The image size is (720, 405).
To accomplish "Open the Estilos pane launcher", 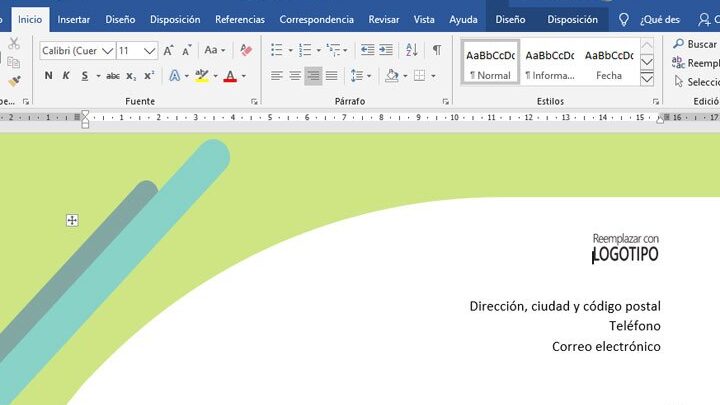I will coord(656,101).
